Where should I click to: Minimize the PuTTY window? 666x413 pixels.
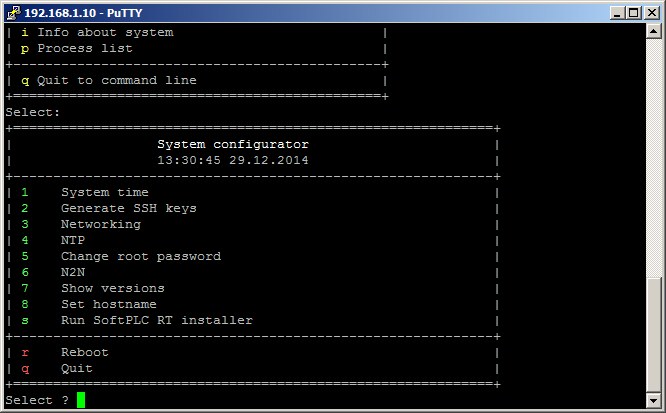coord(618,11)
